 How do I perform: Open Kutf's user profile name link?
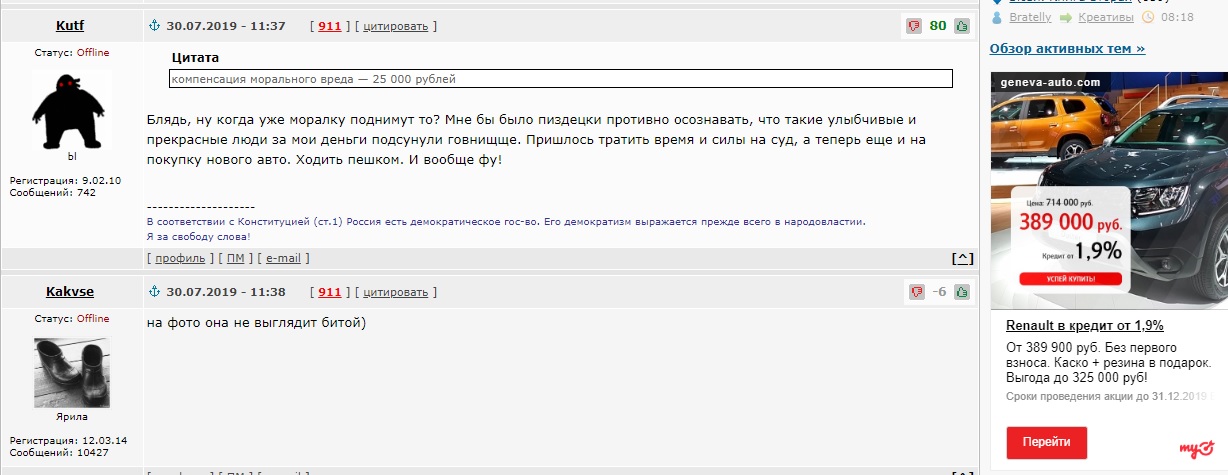click(70, 25)
